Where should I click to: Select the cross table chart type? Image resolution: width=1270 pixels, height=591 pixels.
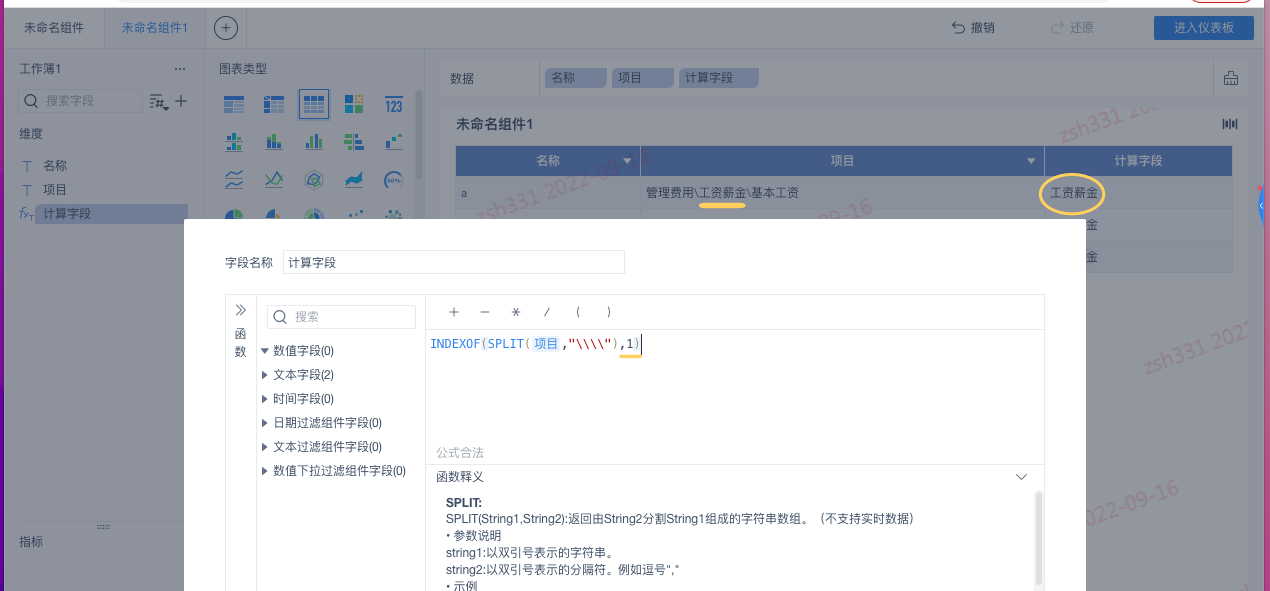[x=274, y=104]
